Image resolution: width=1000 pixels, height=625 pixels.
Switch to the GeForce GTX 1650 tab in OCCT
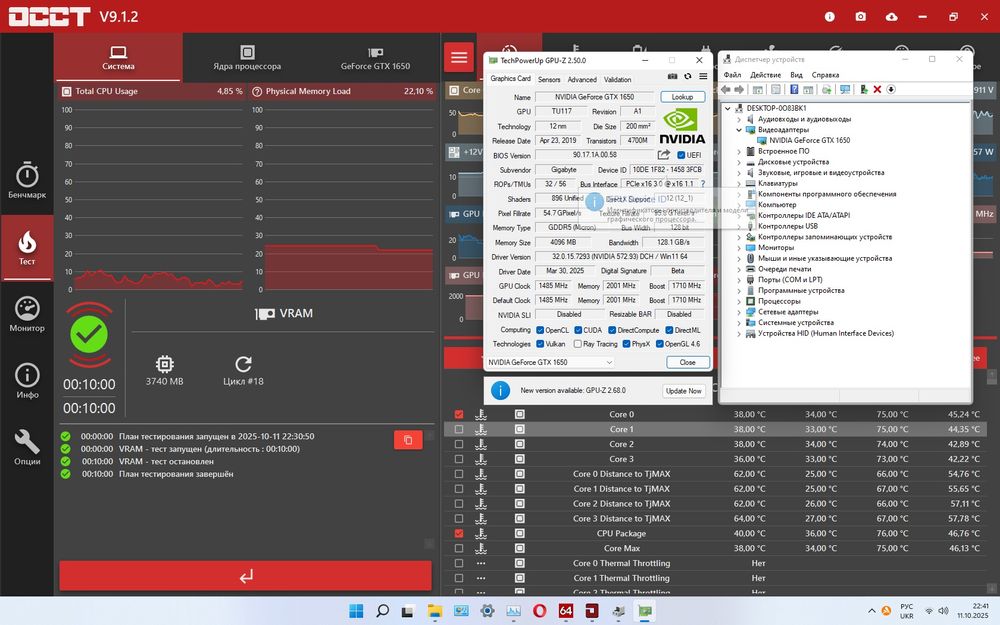[x=375, y=57]
